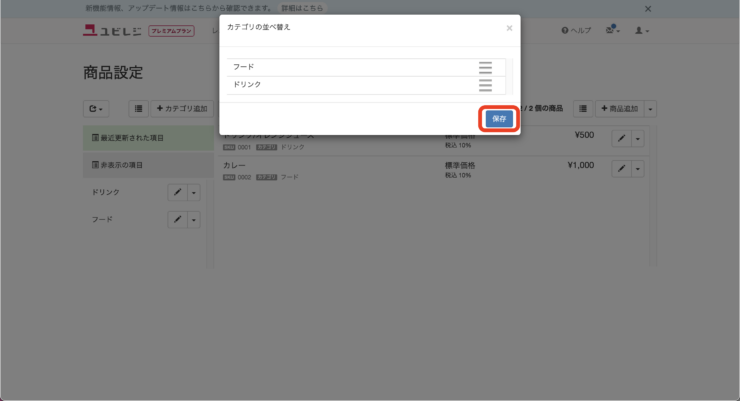Expand dropdown beside フード category
Screen dimensions: 740x401
193,220
